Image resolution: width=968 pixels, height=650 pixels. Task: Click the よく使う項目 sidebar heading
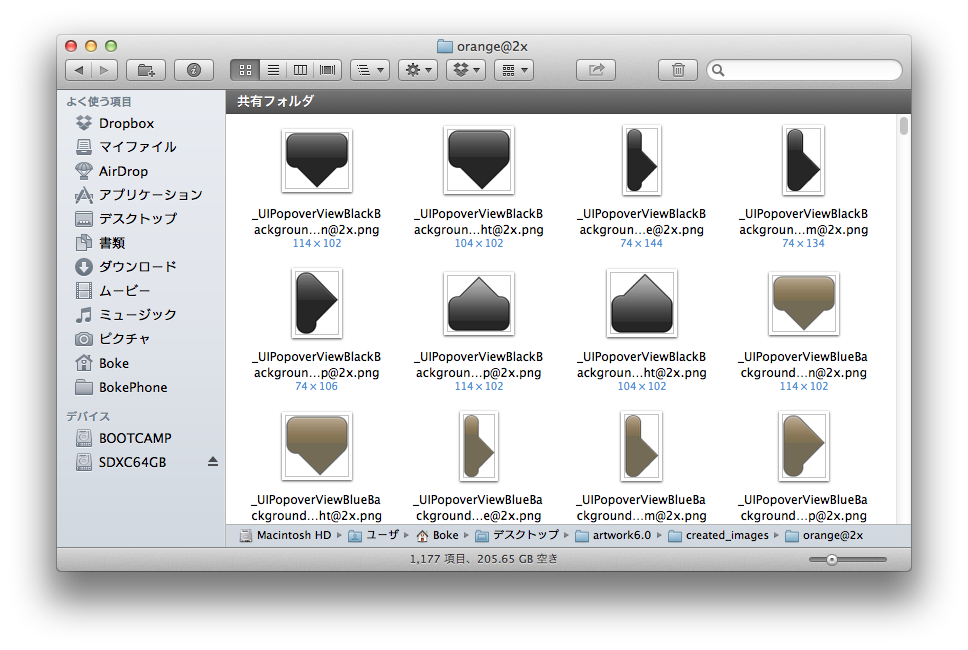(x=99, y=102)
